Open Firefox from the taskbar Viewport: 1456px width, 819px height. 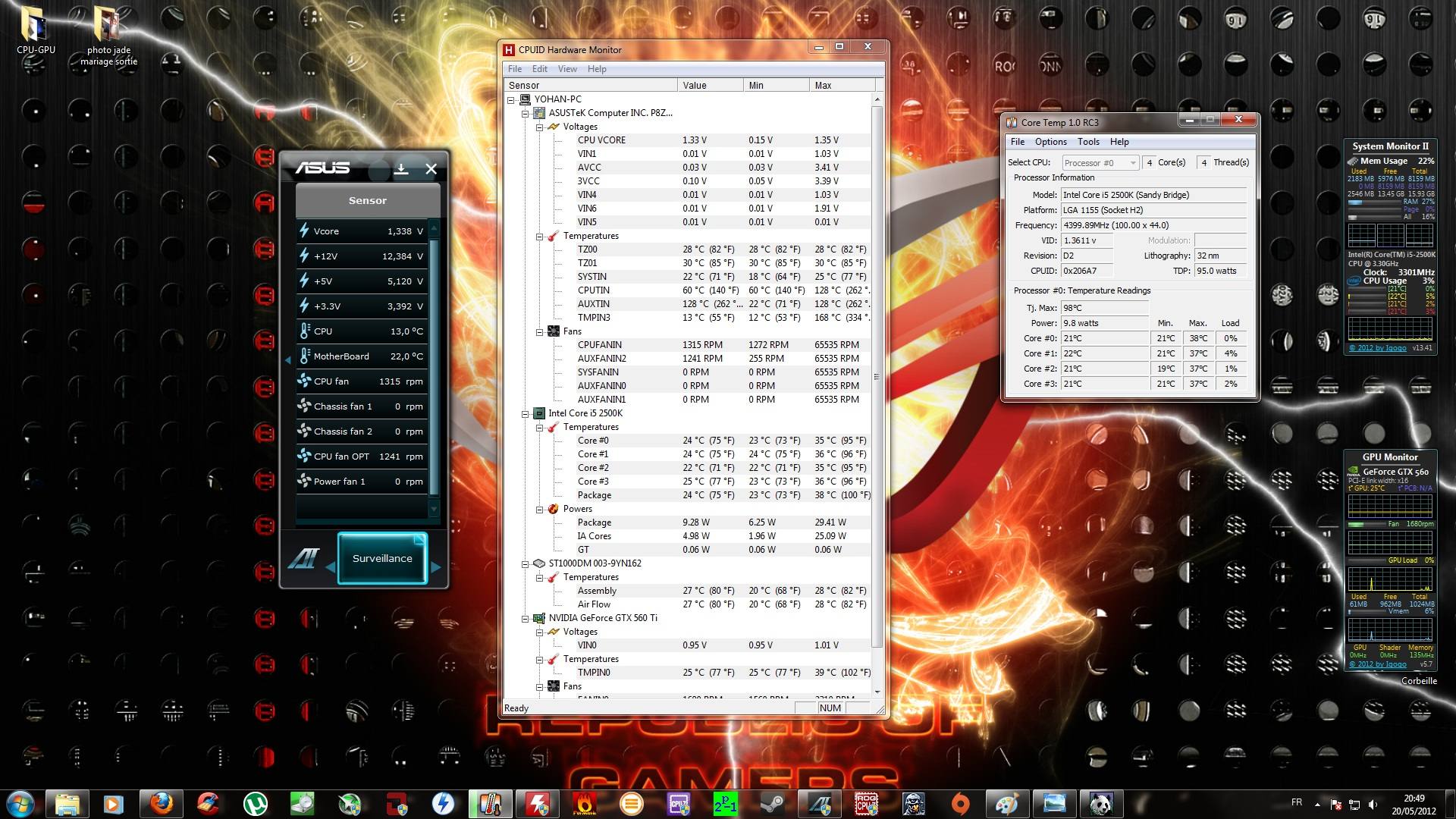pos(161,803)
